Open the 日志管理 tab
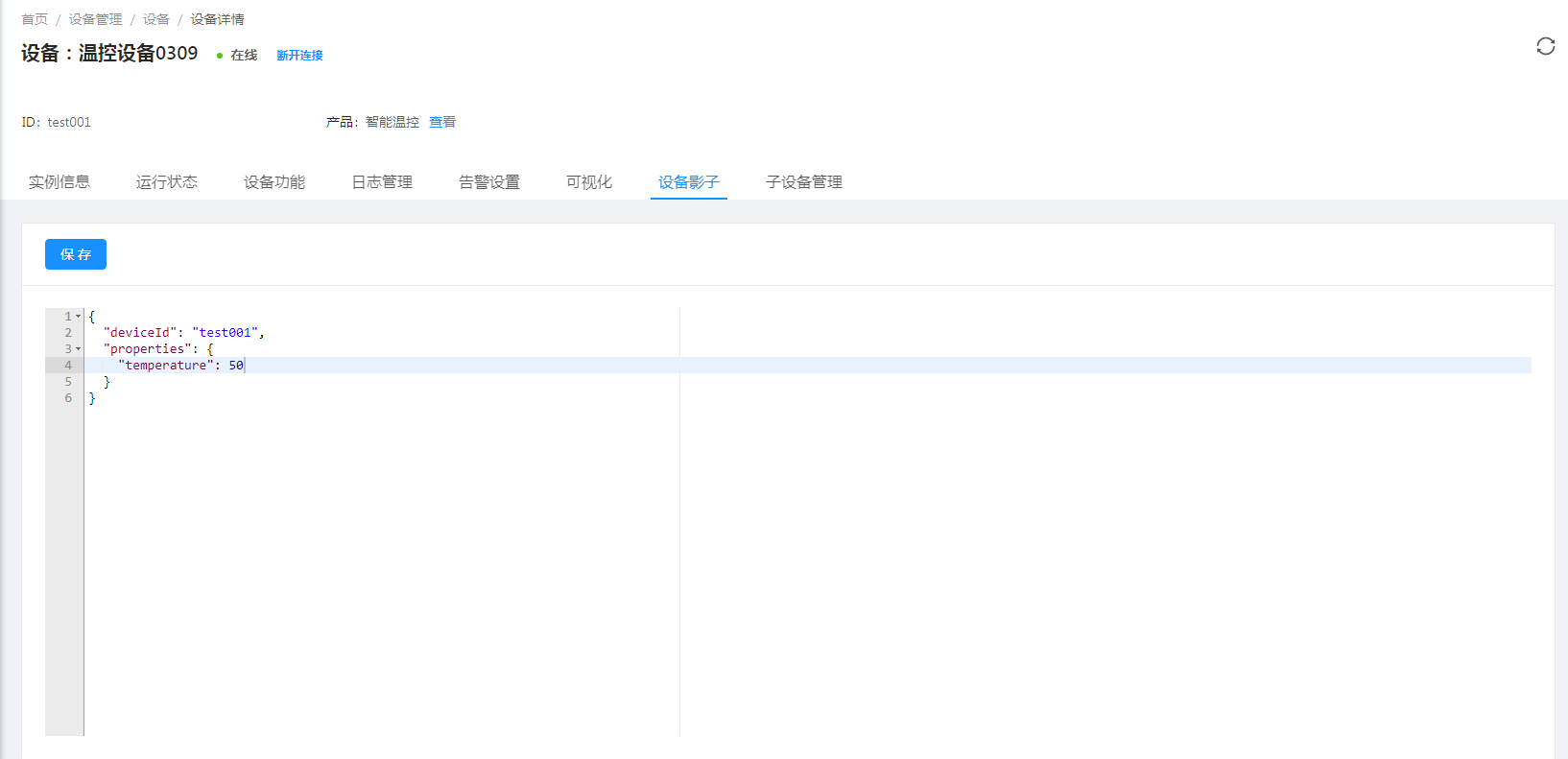This screenshot has width=1568, height=759. tap(382, 182)
